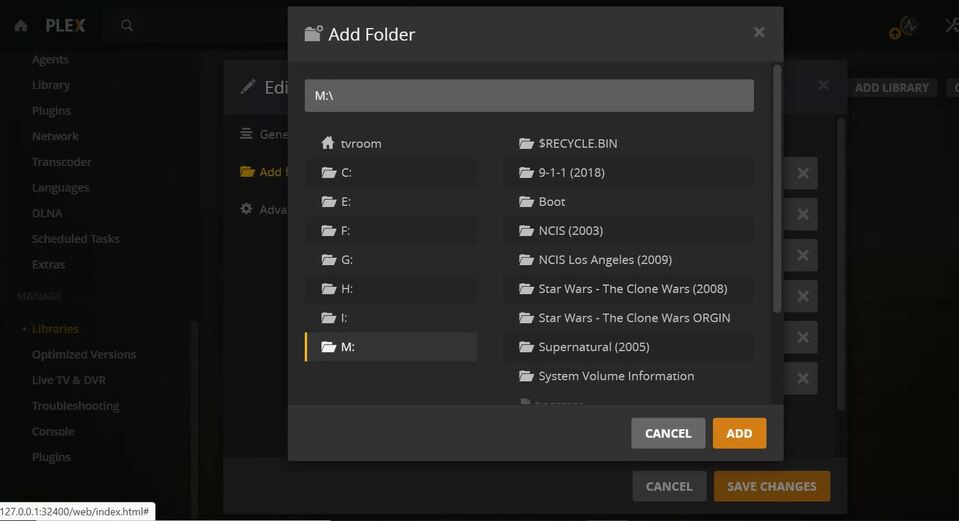Image resolution: width=959 pixels, height=521 pixels.
Task: Select the F: drive
Action: (x=391, y=231)
